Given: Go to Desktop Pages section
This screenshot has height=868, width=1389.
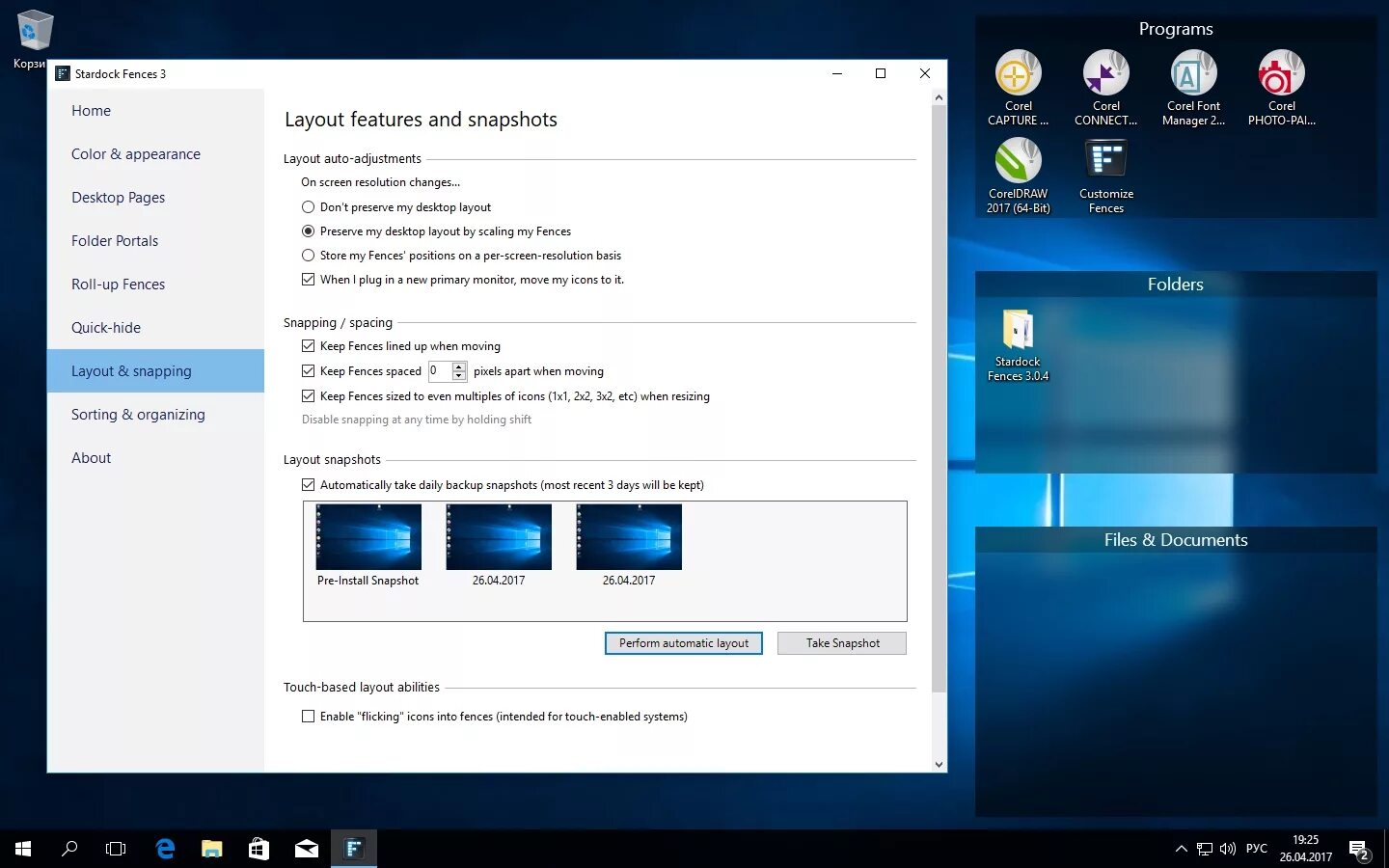Looking at the screenshot, I should (x=155, y=198).
